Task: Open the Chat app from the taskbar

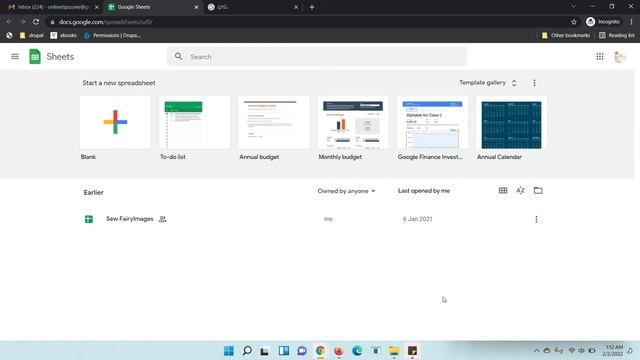Action: [x=302, y=351]
